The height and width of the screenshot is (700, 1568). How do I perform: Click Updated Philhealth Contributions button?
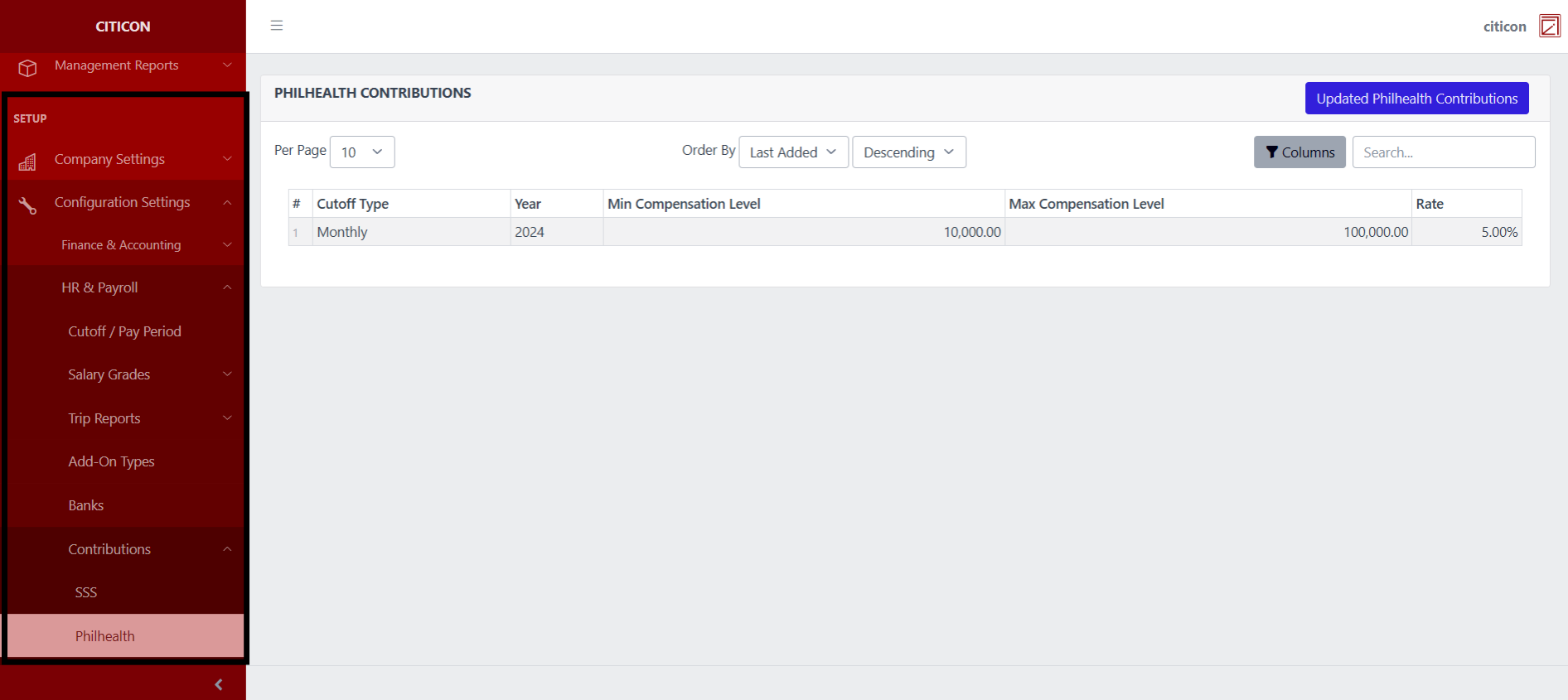(x=1416, y=99)
